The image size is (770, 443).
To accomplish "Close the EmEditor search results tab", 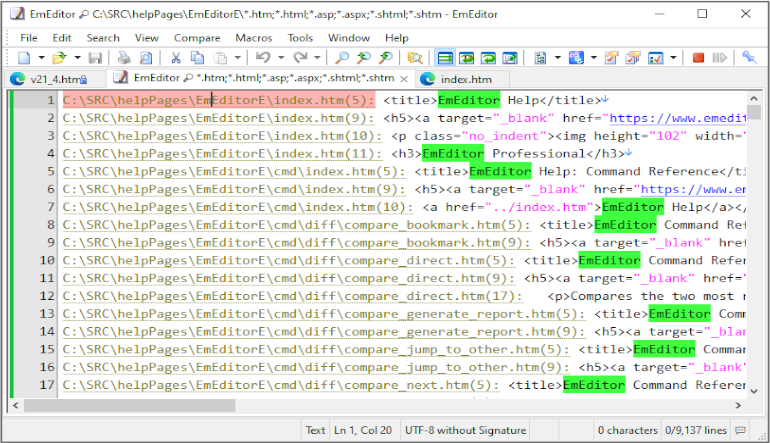I will pos(404,79).
